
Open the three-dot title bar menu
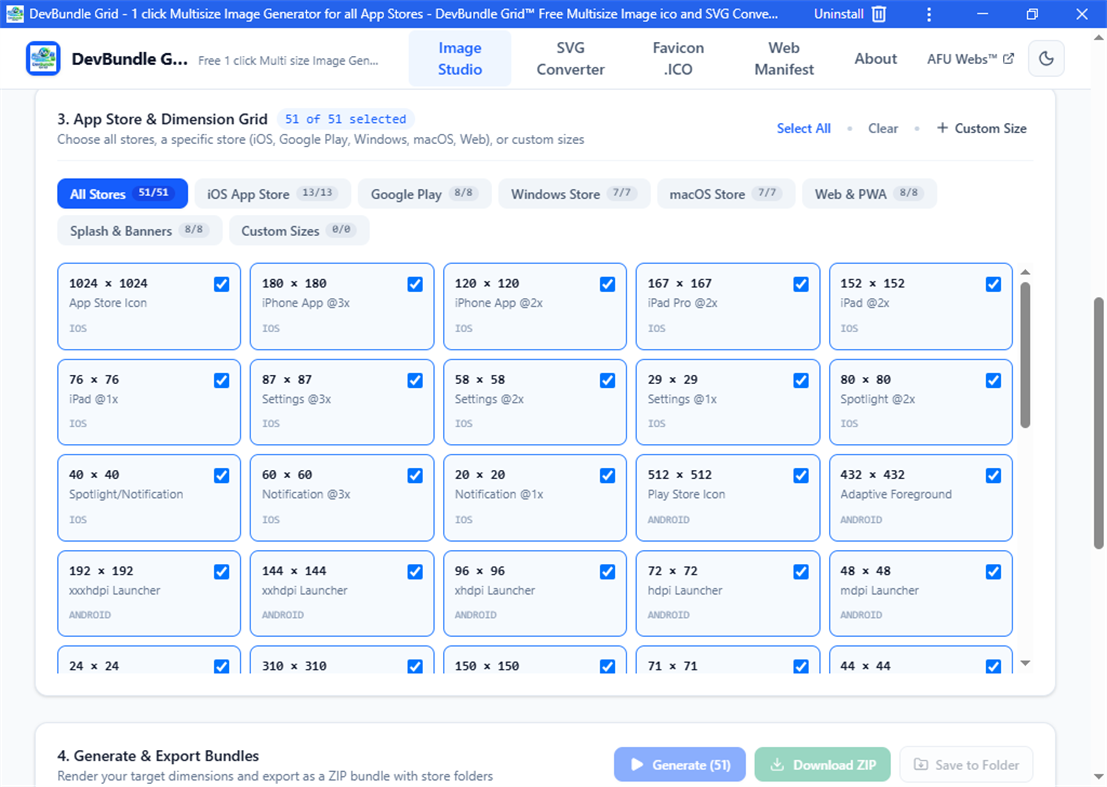point(929,14)
